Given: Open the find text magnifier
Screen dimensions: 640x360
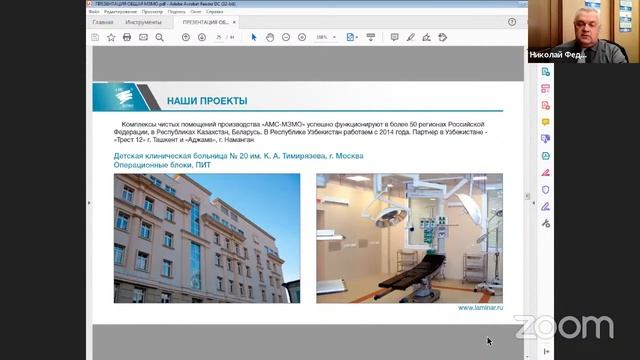Looking at the screenshot, I should point(160,37).
